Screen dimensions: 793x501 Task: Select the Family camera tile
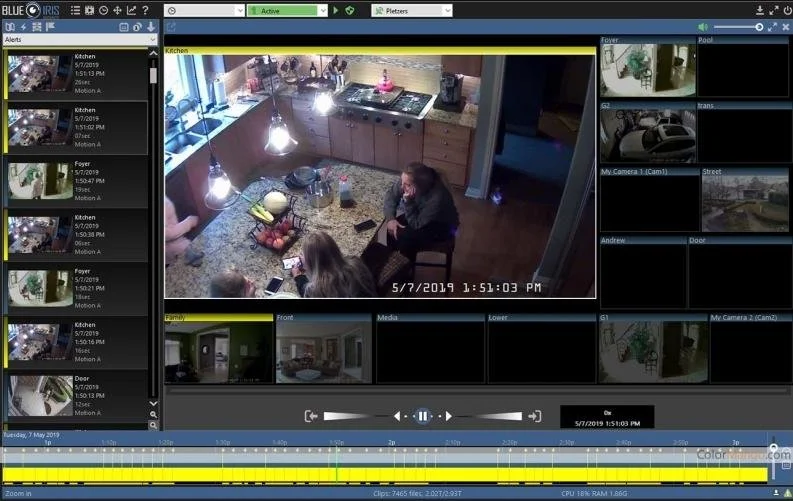tap(218, 348)
